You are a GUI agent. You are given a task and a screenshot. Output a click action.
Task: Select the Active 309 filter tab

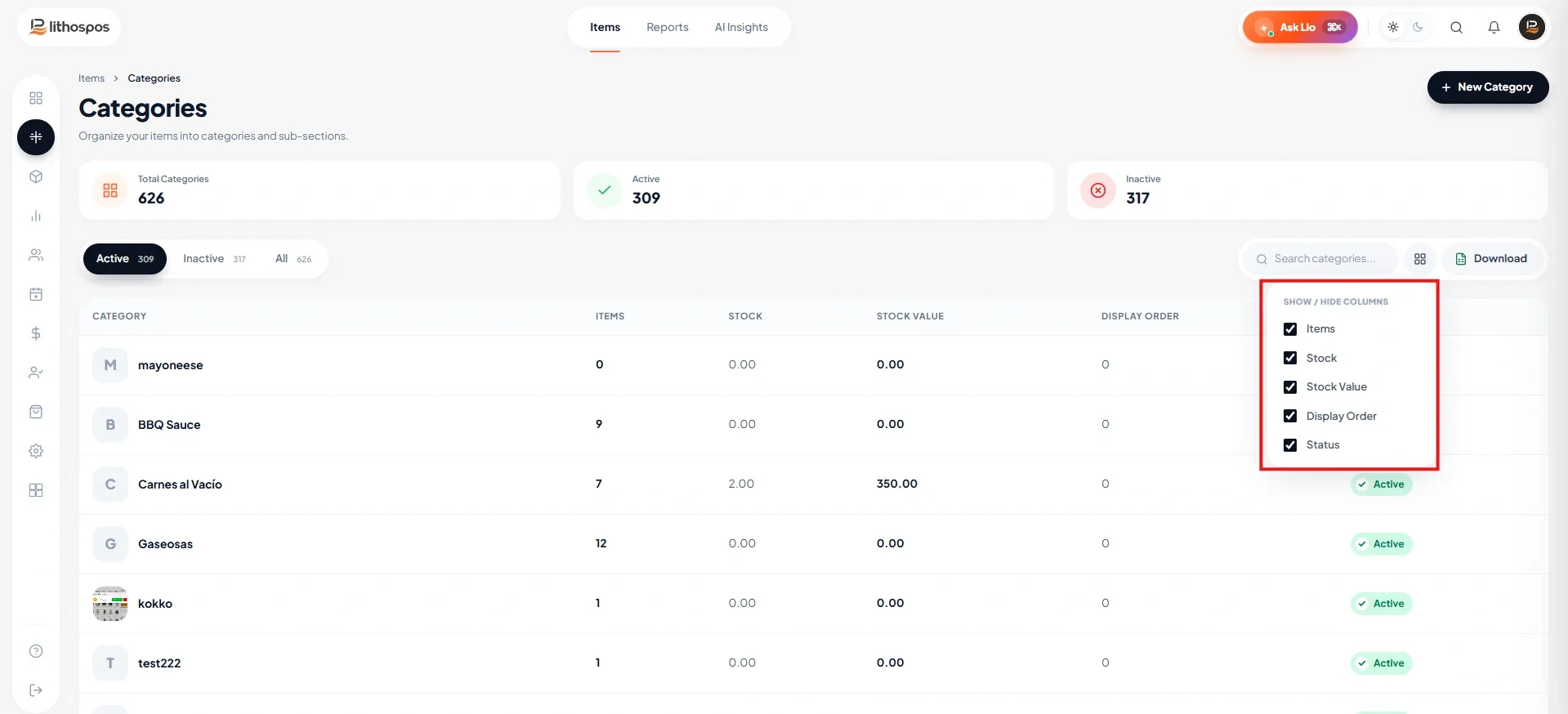point(125,259)
